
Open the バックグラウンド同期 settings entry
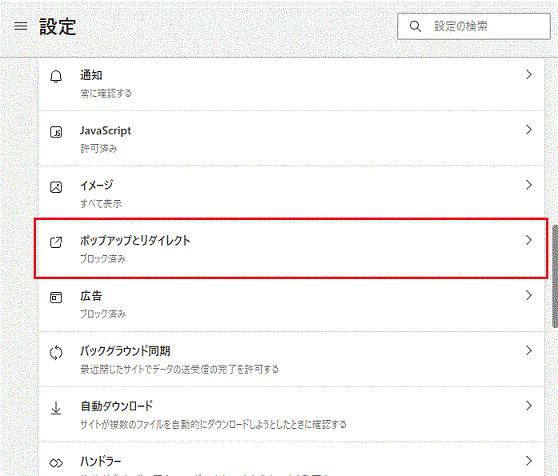(x=291, y=359)
